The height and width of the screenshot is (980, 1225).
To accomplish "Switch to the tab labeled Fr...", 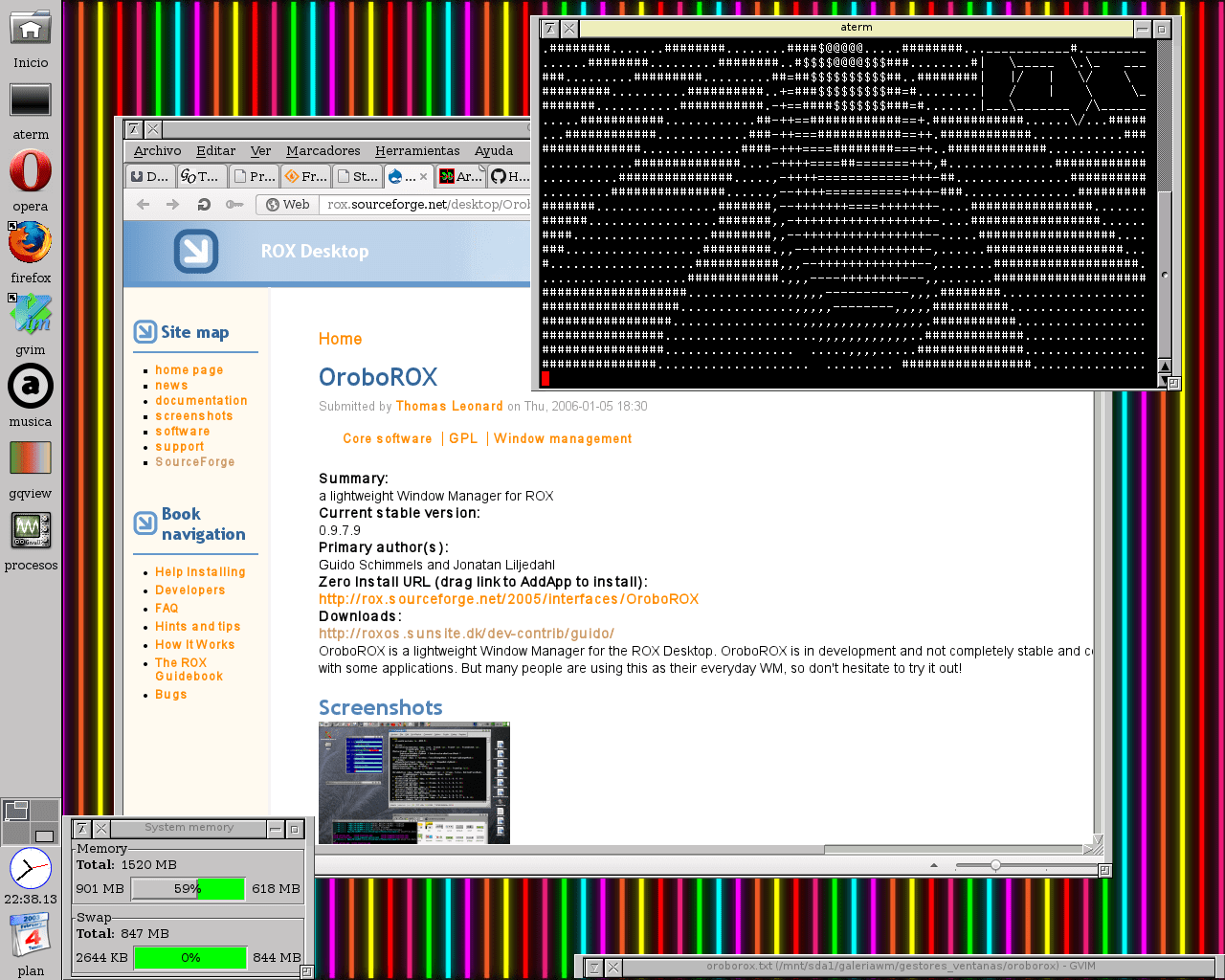I will coord(304,176).
